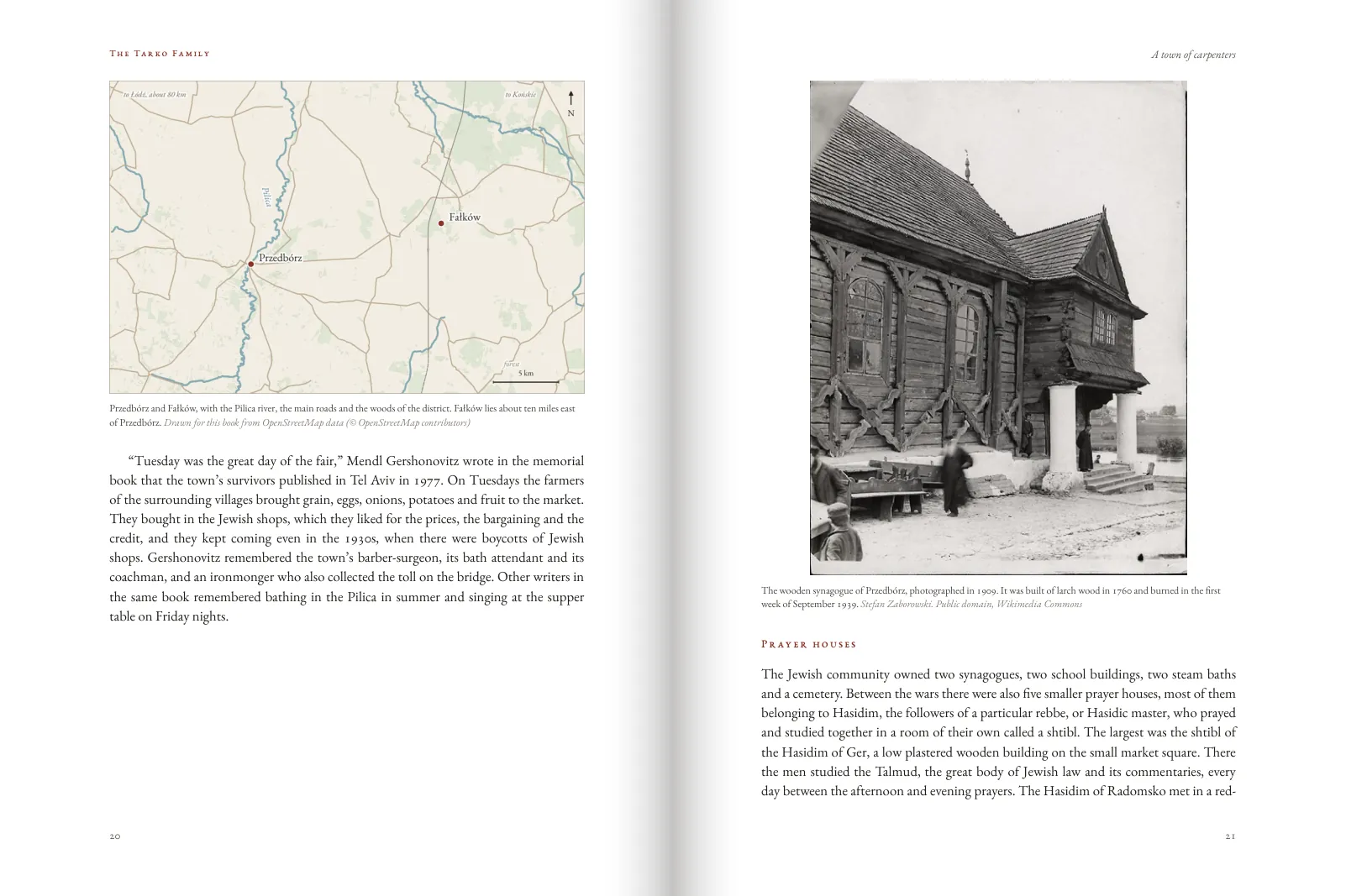Click the map caption starting 'Przedbórz and Fałków'
Image resolution: width=1346 pixels, height=896 pixels.
tap(342, 416)
